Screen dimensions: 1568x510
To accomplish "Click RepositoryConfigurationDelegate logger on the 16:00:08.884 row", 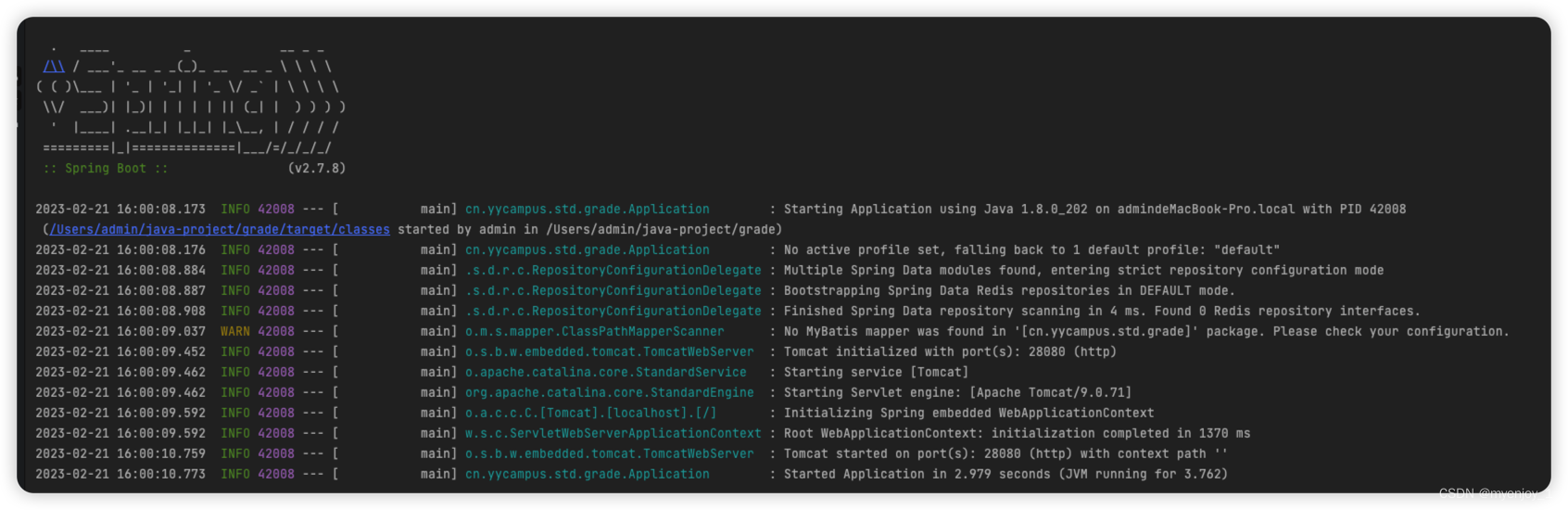I will click(x=613, y=270).
